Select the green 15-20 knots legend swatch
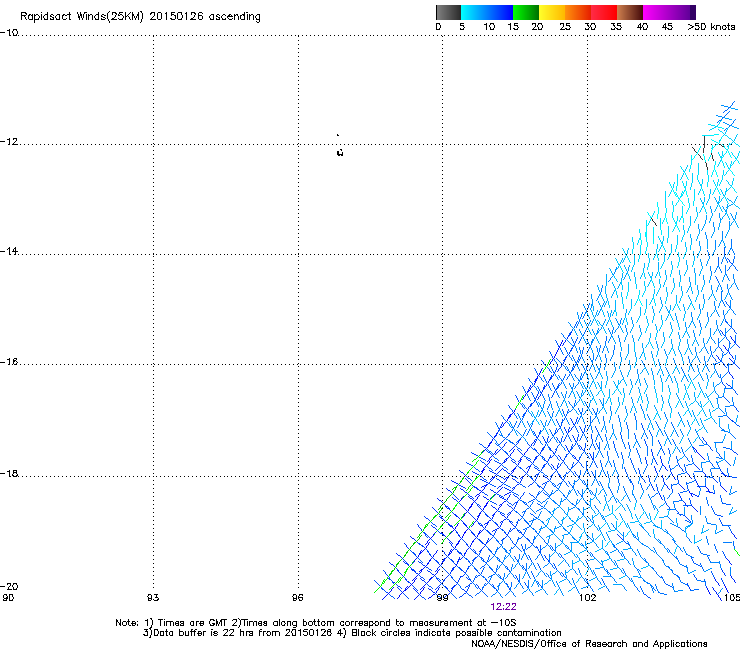Viewport: 740px width, 650px height. tap(526, 12)
